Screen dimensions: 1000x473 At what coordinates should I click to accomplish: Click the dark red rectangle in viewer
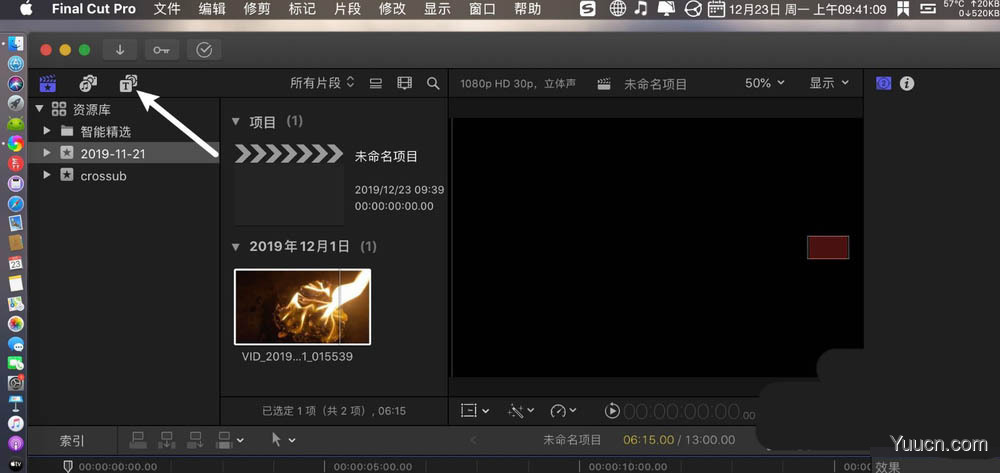[x=828, y=247]
